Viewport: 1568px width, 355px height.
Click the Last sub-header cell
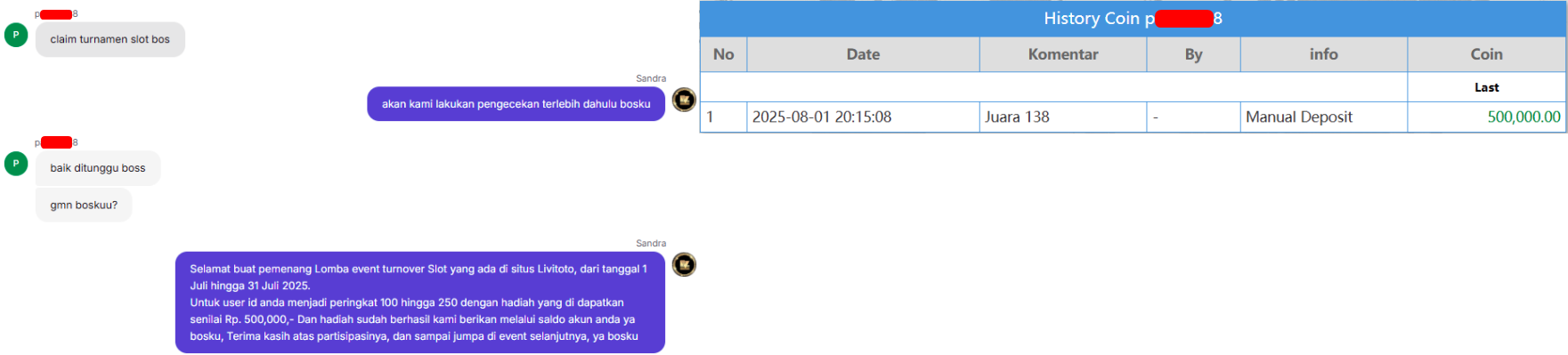(1487, 87)
